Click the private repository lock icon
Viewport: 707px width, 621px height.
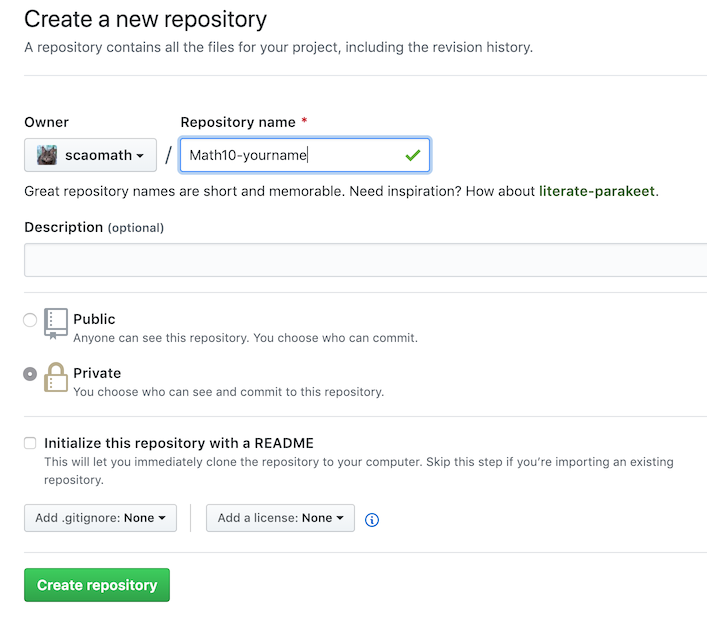[56, 377]
